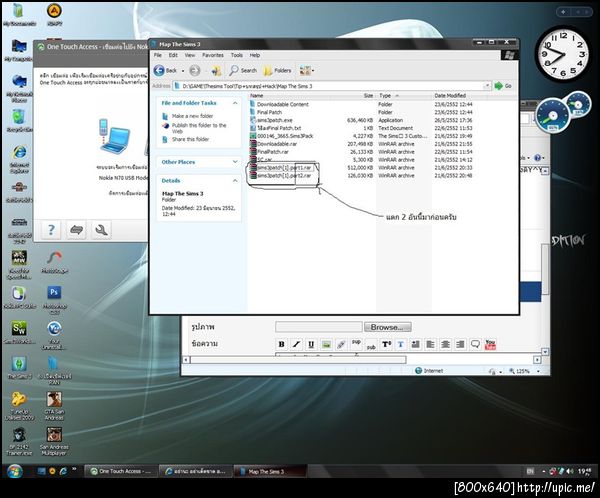Open the Edit menu
The height and width of the screenshot is (498, 600).
[173, 55]
